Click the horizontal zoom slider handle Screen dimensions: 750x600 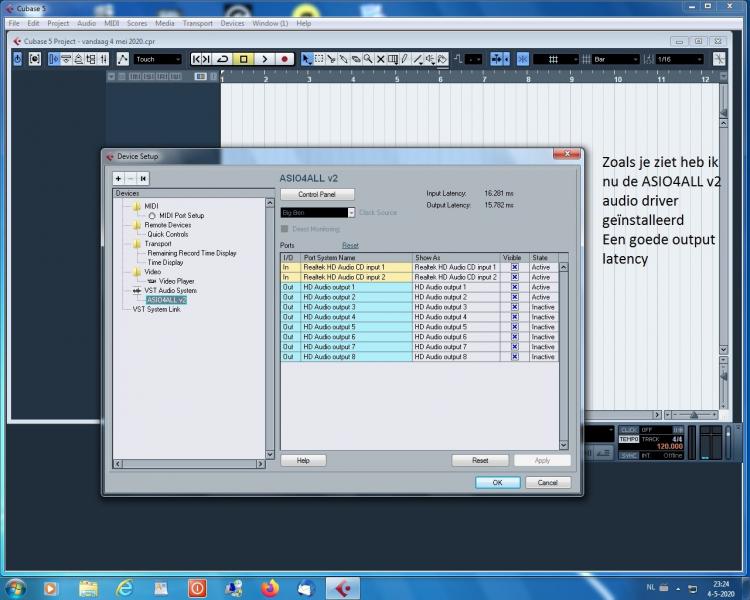click(x=694, y=415)
